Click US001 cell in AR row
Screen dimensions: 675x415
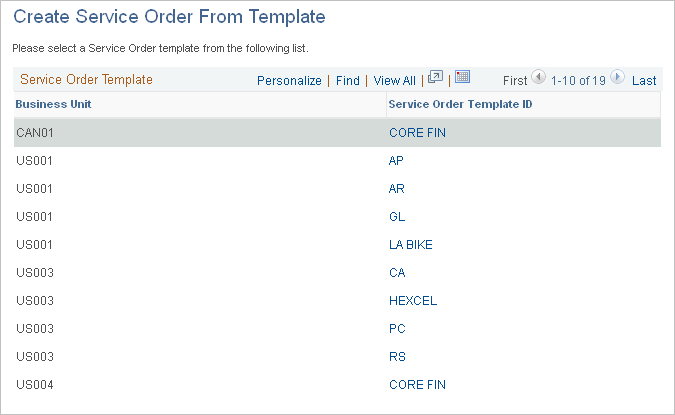click(34, 189)
